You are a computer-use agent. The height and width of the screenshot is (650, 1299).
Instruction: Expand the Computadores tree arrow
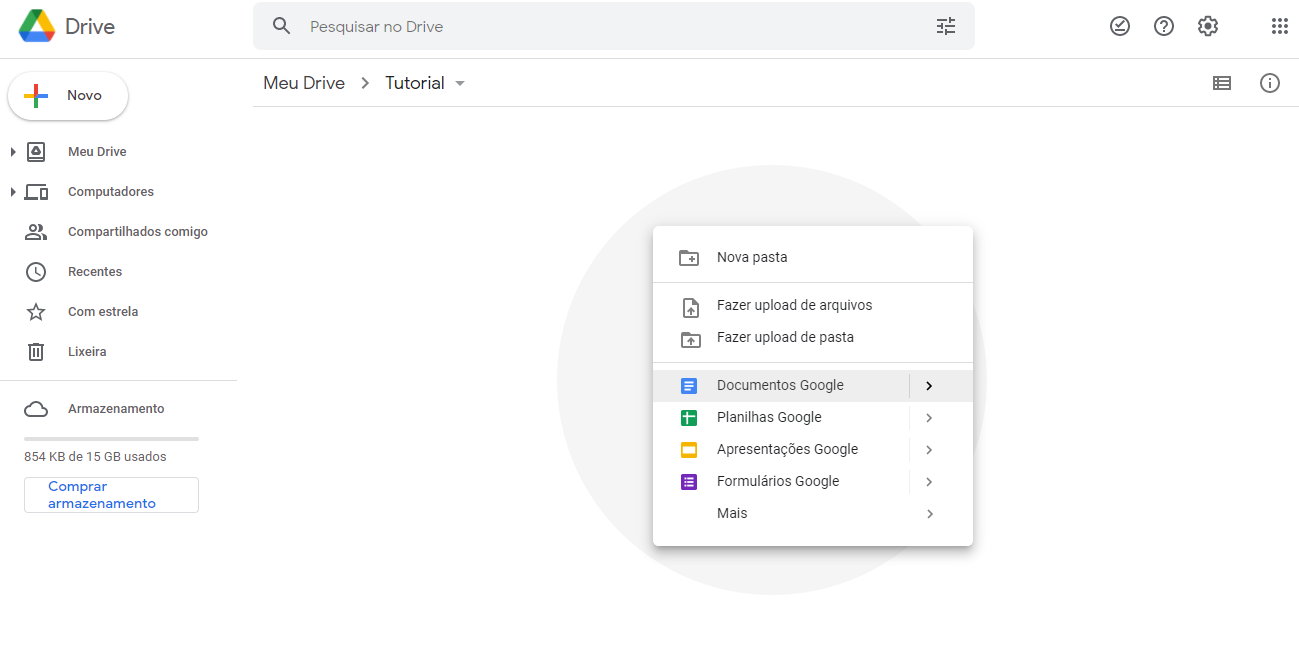tap(13, 192)
